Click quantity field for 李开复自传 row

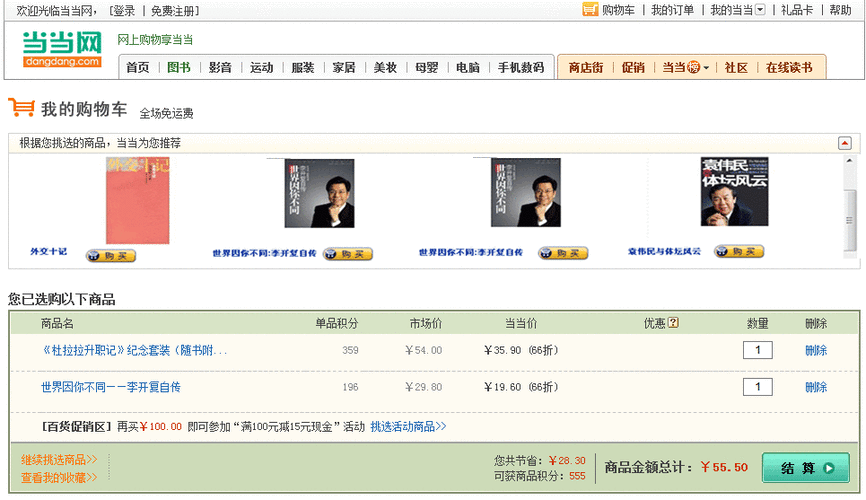757,387
